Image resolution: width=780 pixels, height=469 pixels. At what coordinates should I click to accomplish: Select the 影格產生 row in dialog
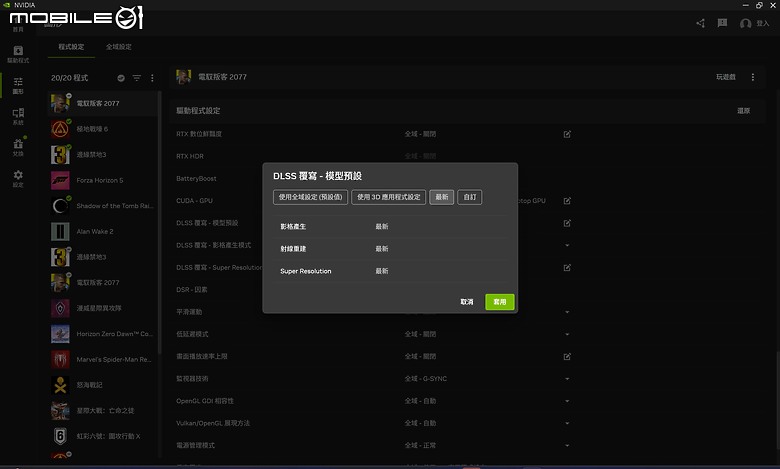point(390,226)
